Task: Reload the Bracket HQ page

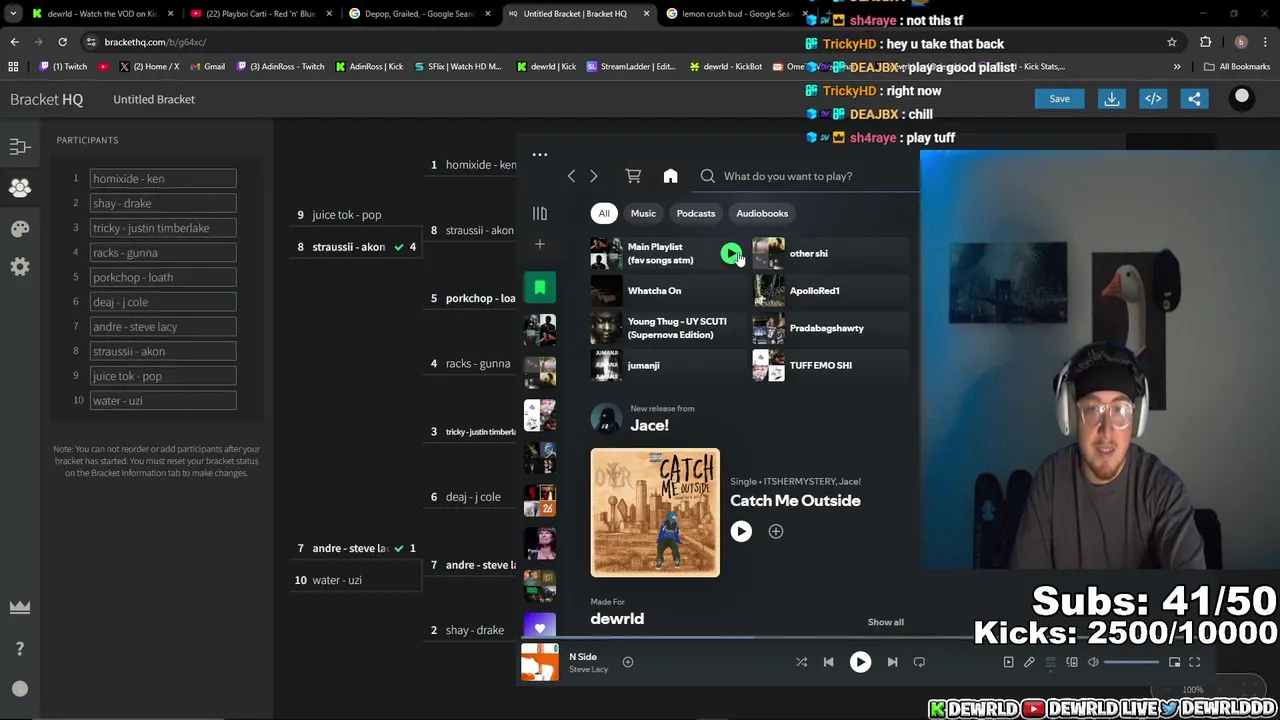Action: point(62,42)
